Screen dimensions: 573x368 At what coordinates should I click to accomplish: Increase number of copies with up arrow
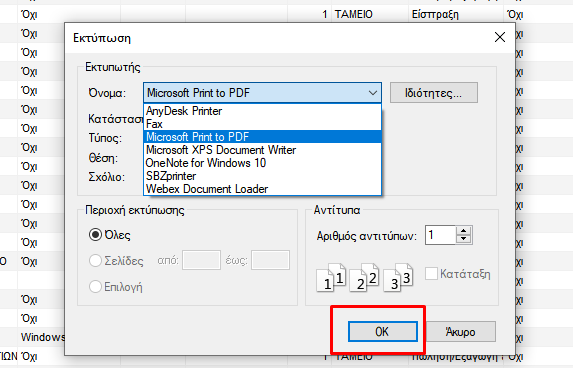tap(464, 231)
